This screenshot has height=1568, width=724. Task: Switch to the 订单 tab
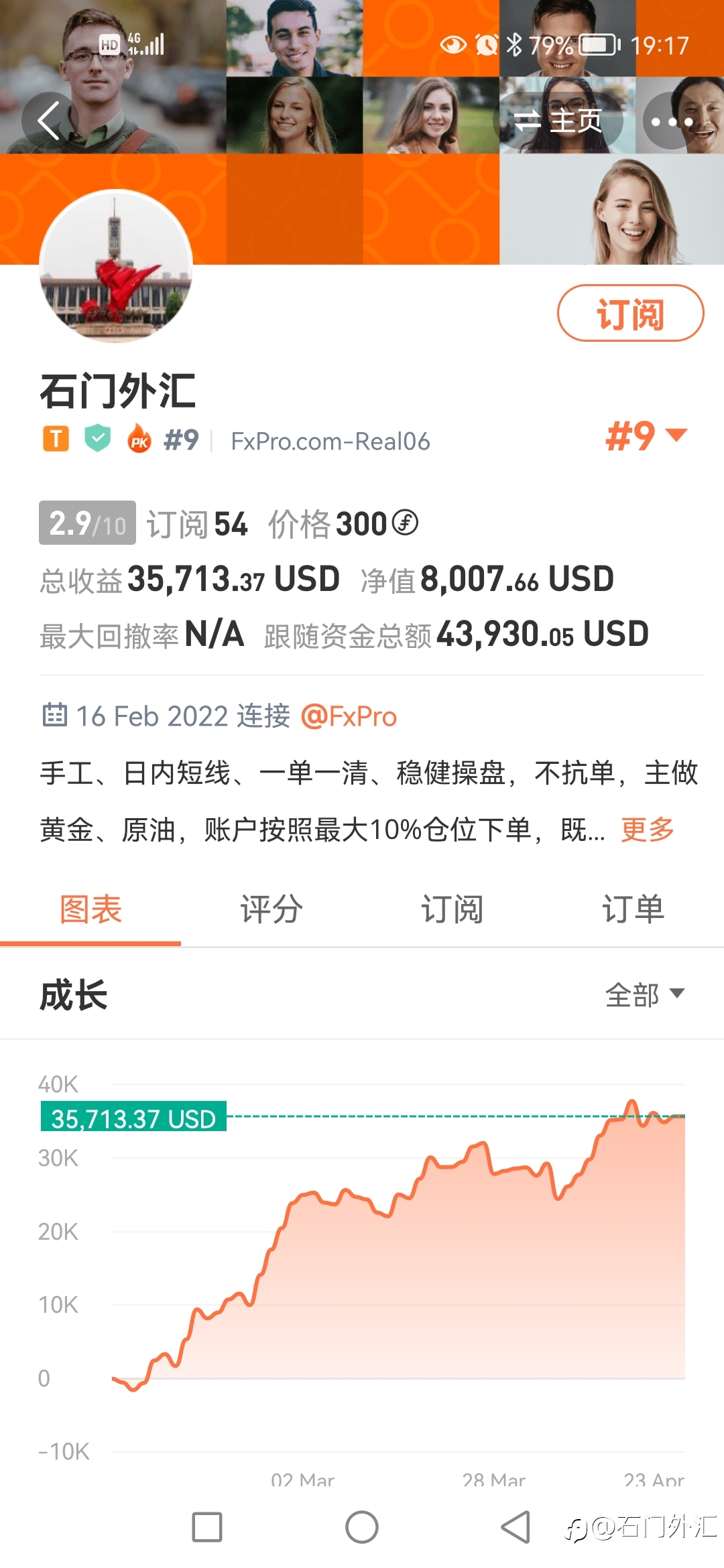(x=633, y=909)
